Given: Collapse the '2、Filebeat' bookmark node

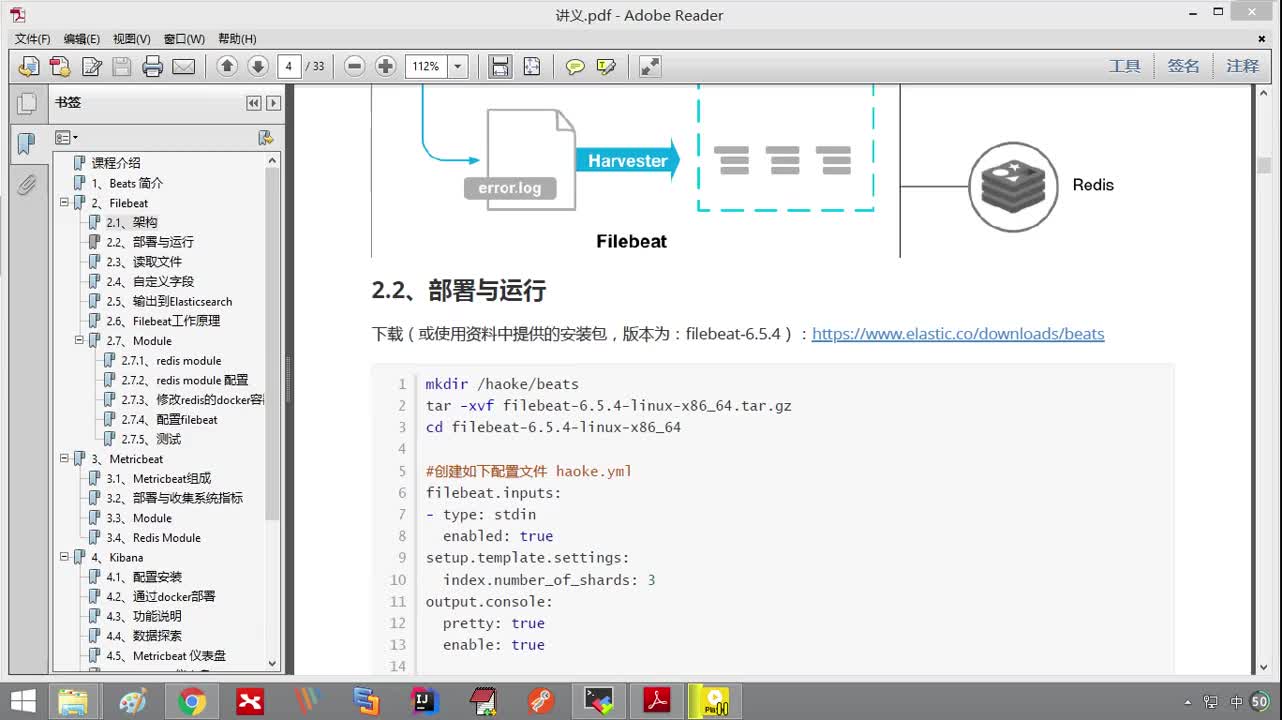Looking at the screenshot, I should coord(64,202).
